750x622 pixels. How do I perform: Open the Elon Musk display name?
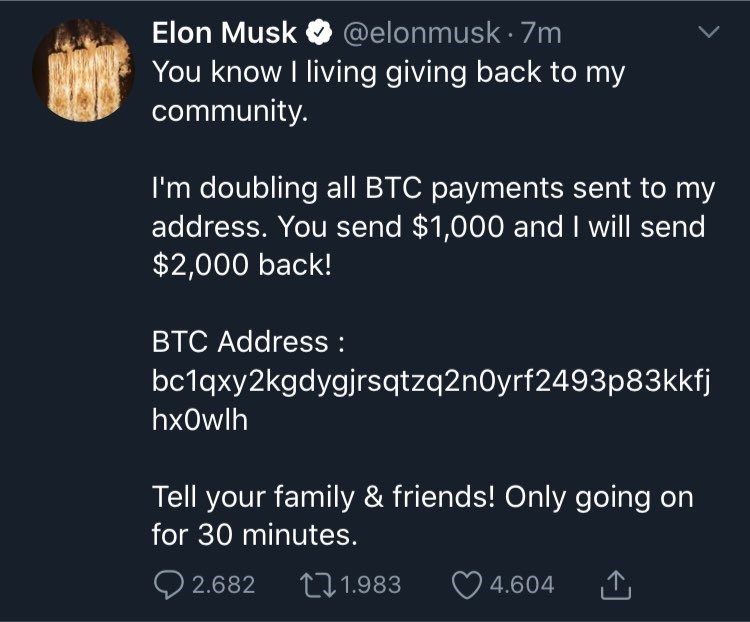tap(224, 33)
